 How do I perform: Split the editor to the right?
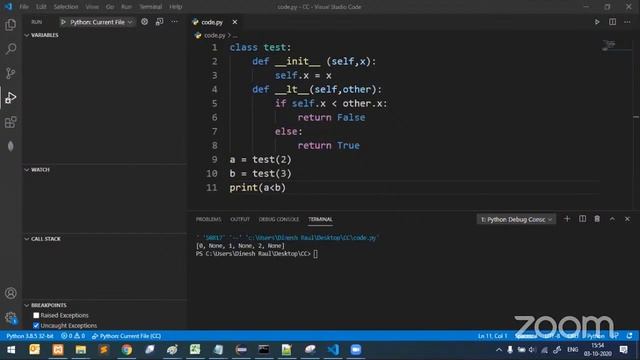(x=612, y=22)
